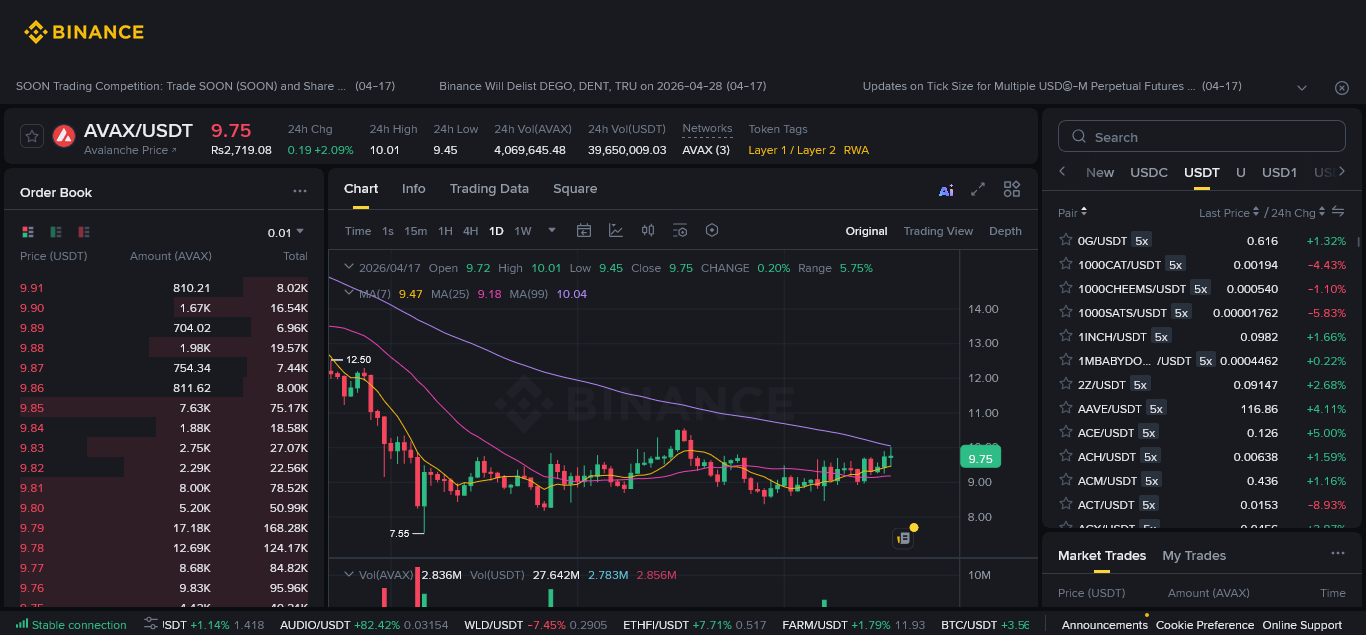
Task: Click the search magnifier icon
Action: (1079, 137)
